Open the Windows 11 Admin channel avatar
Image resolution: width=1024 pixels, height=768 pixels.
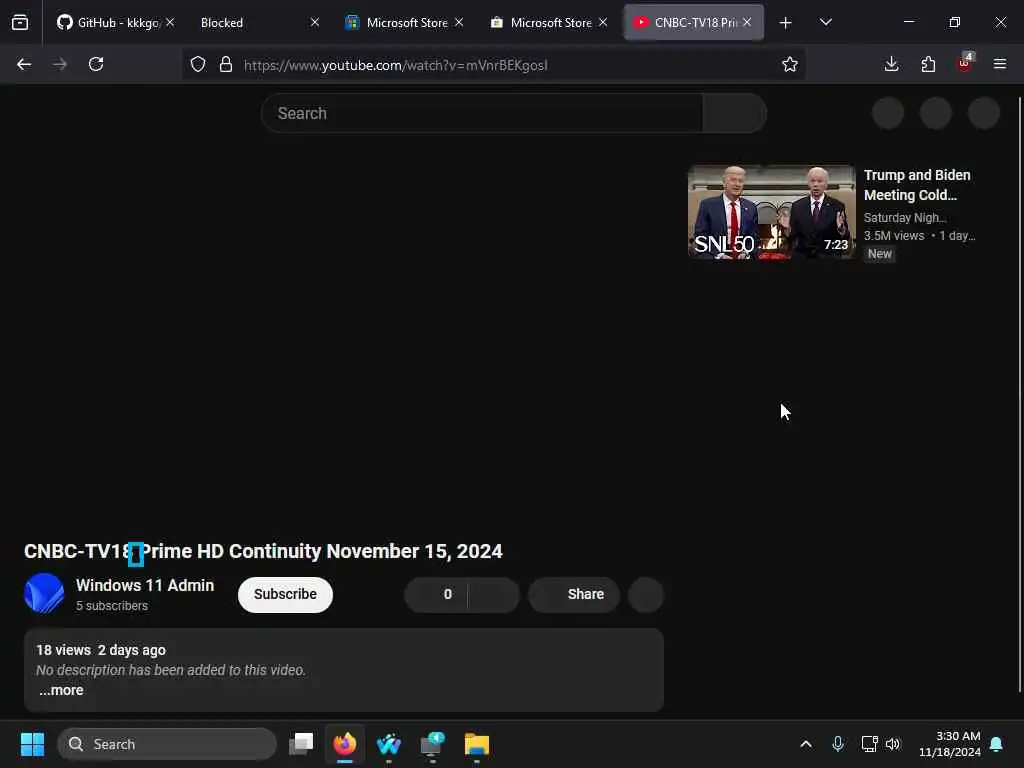(44, 594)
